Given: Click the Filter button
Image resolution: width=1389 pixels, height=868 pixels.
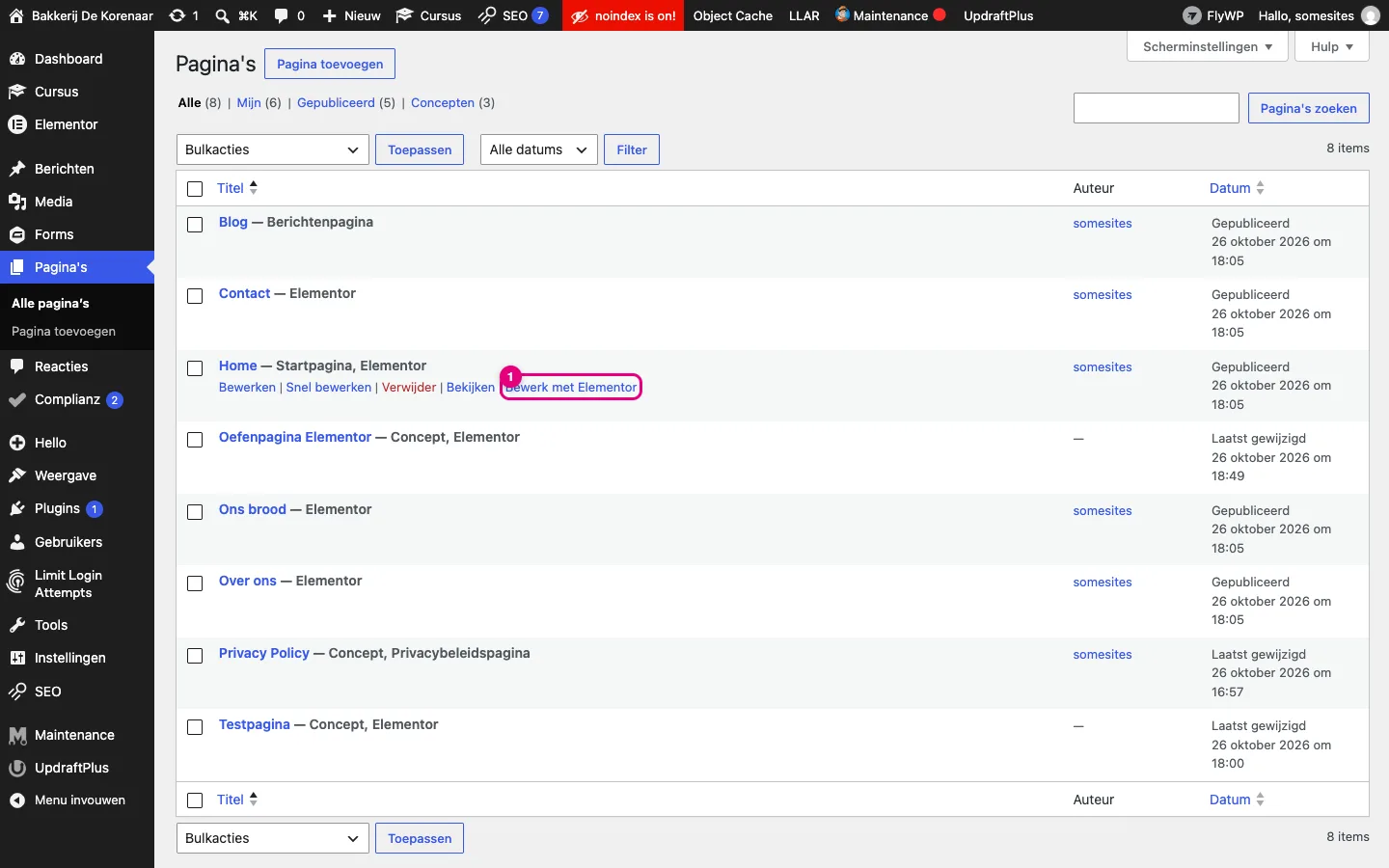Looking at the screenshot, I should tap(632, 149).
